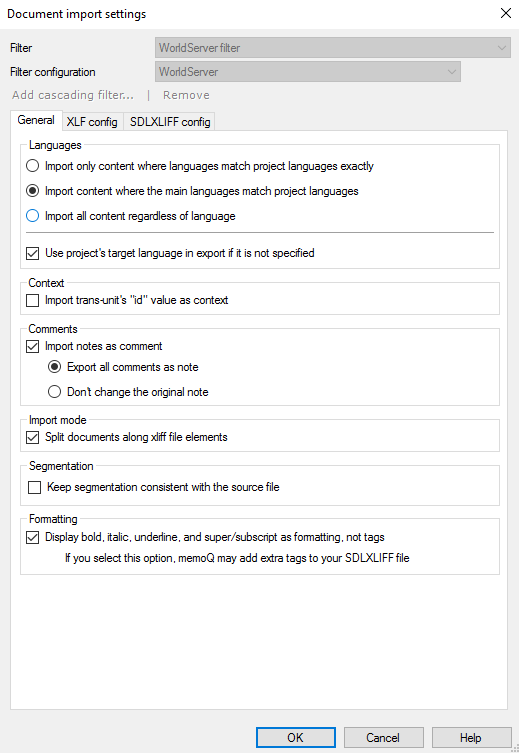Open Help for import settings
This screenshot has width=519, height=753.
tap(471, 738)
